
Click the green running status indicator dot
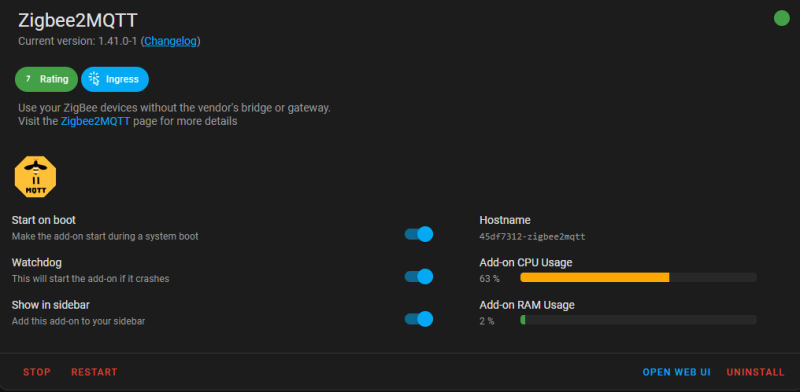(x=781, y=18)
